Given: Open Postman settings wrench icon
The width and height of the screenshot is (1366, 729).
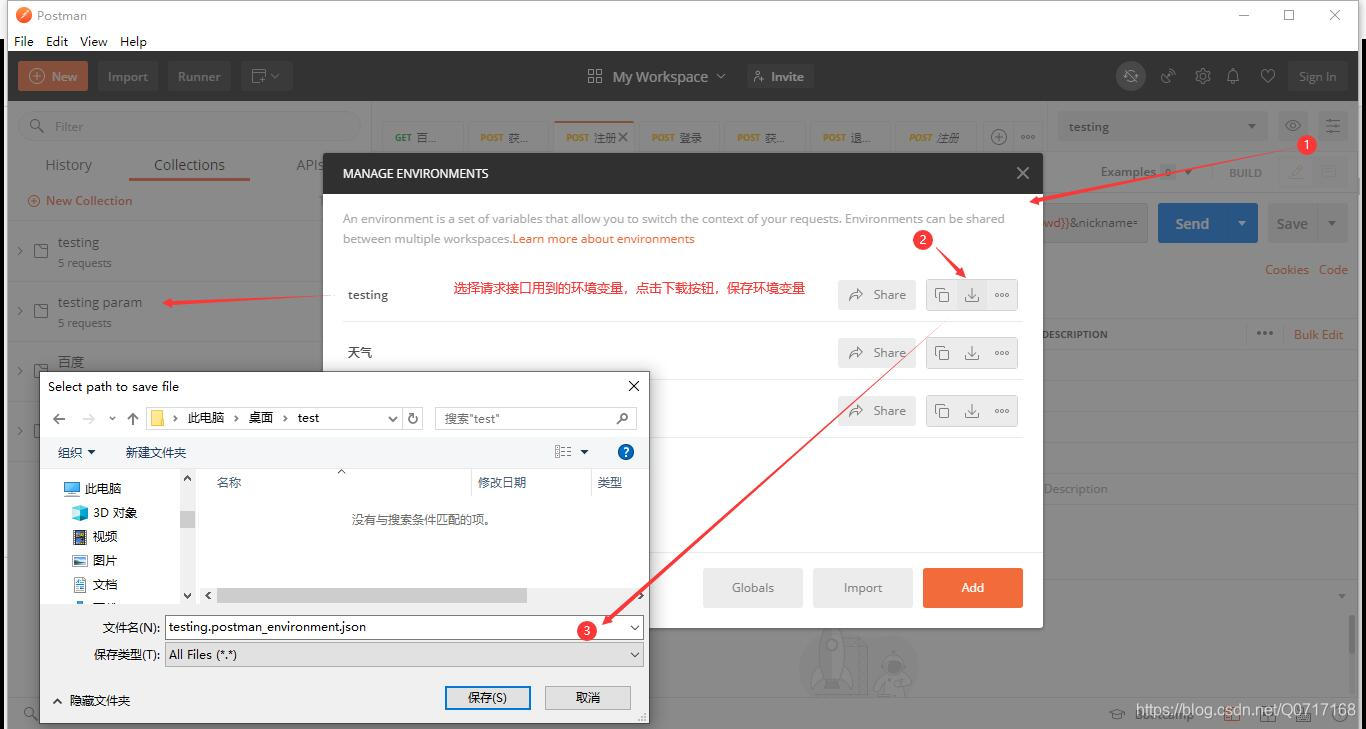Looking at the screenshot, I should [x=1203, y=76].
